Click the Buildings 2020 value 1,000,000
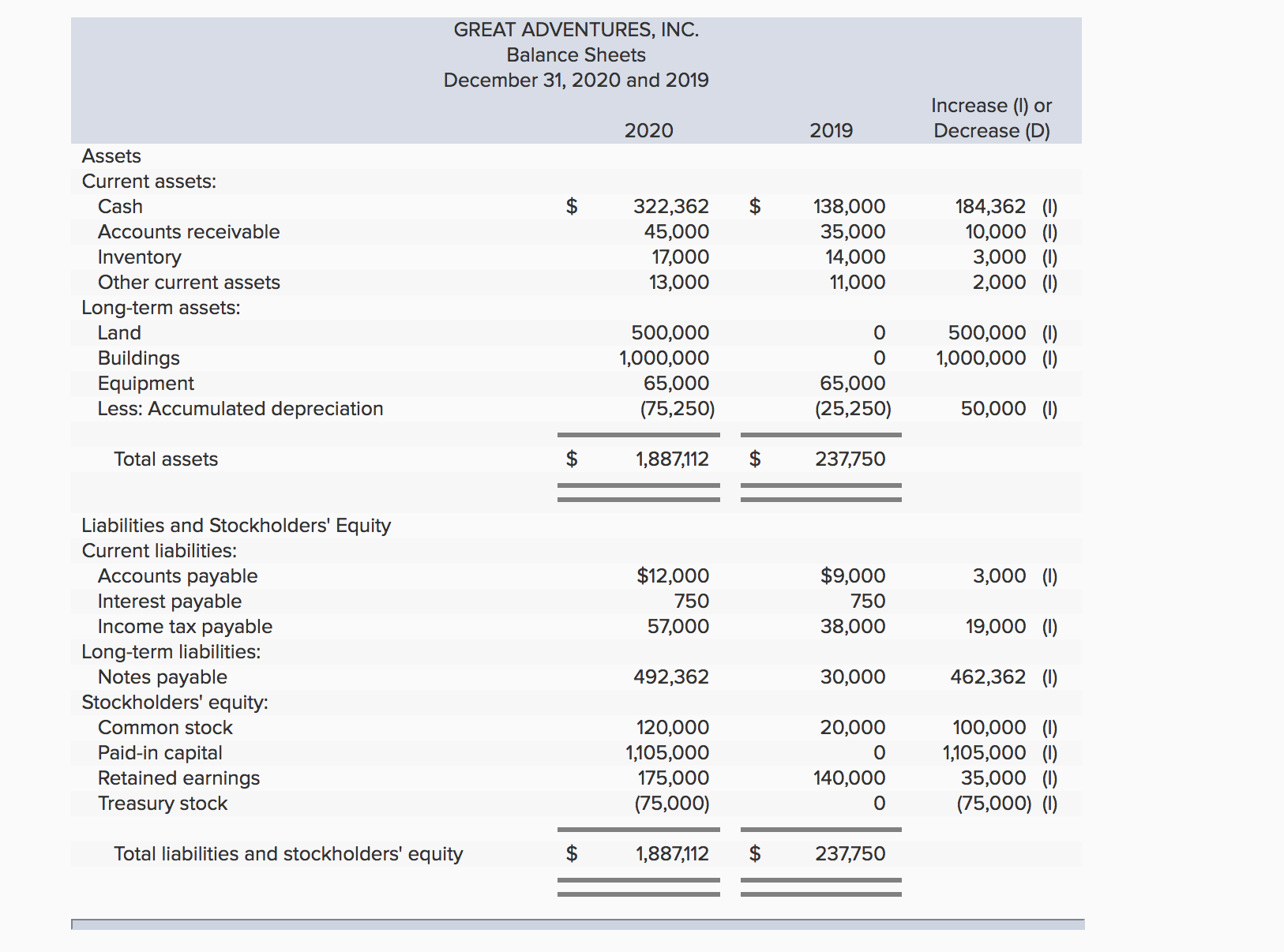Image resolution: width=1284 pixels, height=952 pixels. pos(663,358)
